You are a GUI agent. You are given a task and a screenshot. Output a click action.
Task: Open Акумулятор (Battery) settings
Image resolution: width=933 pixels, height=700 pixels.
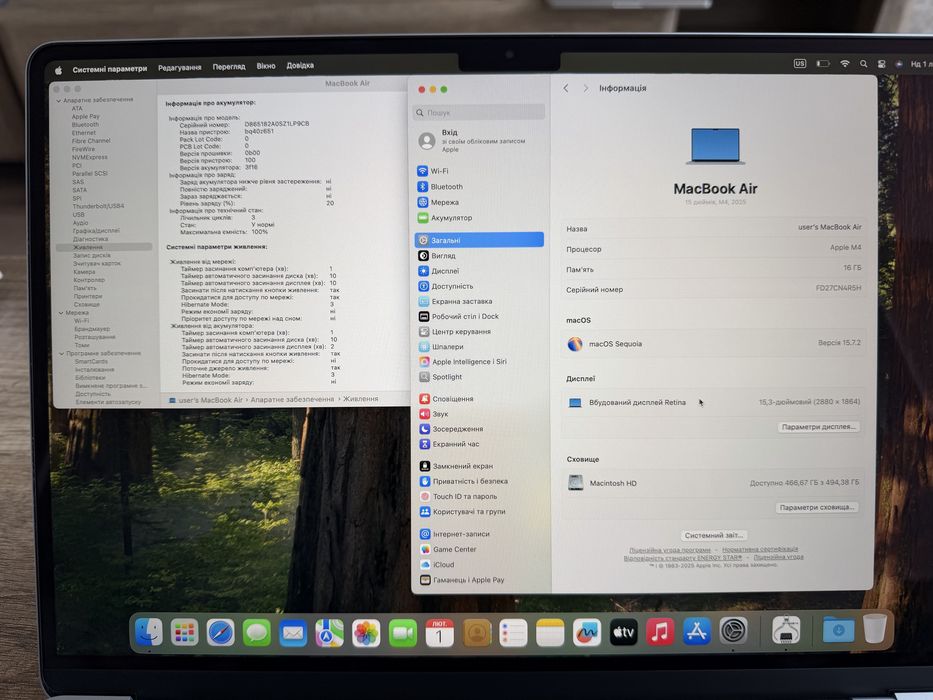(444, 218)
